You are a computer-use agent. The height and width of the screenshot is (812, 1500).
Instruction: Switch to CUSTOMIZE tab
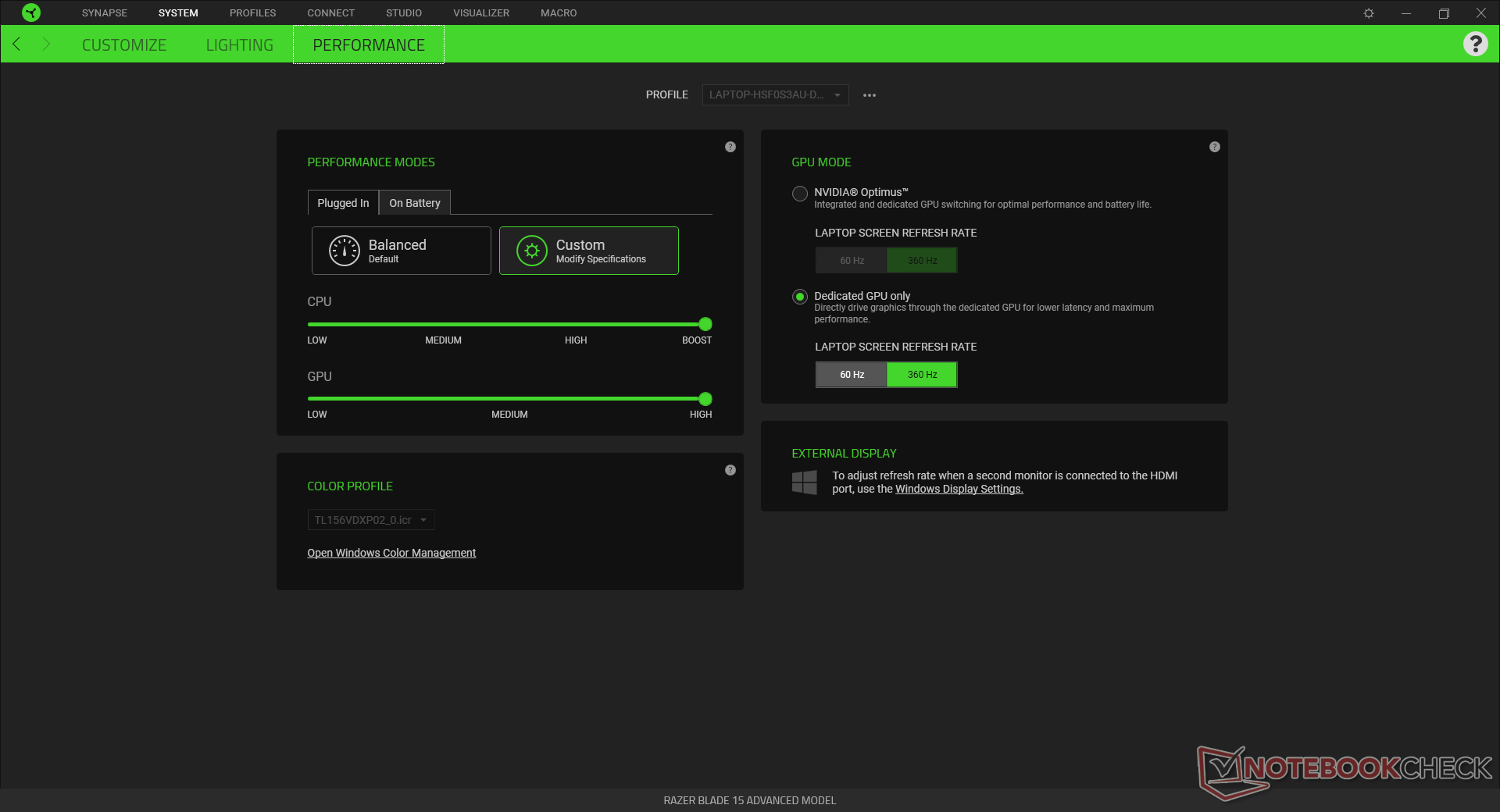[124, 45]
